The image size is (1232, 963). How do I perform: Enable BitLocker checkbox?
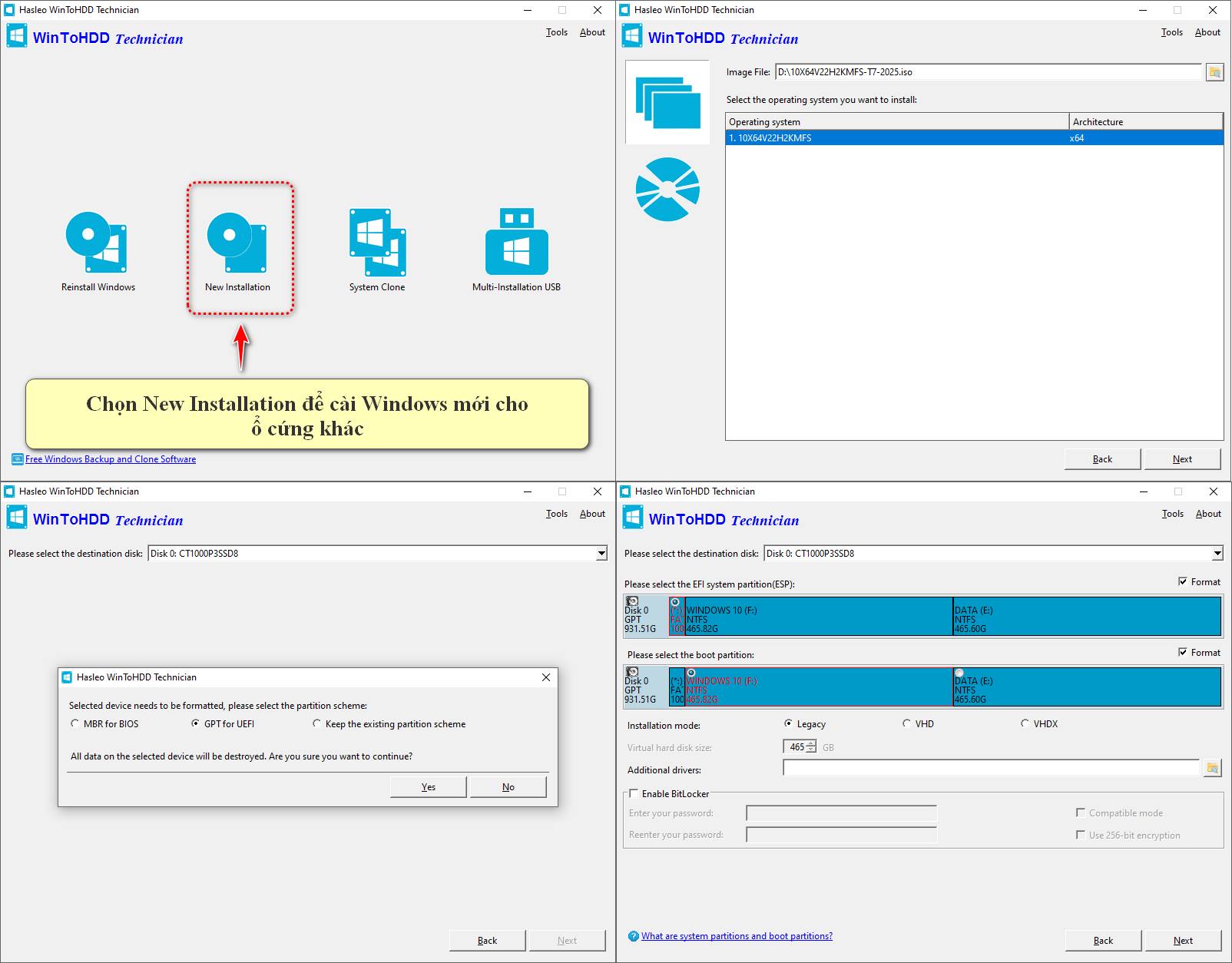click(x=634, y=793)
